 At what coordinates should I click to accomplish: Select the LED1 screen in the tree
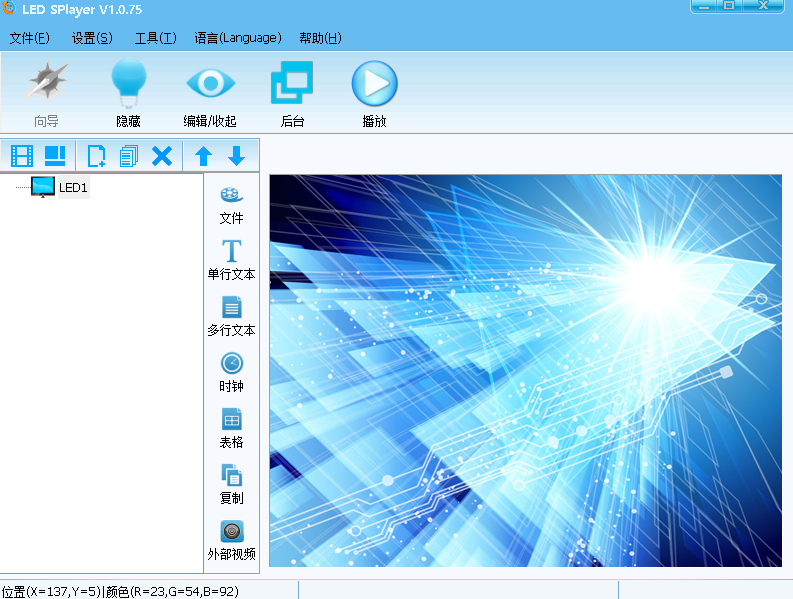point(73,187)
